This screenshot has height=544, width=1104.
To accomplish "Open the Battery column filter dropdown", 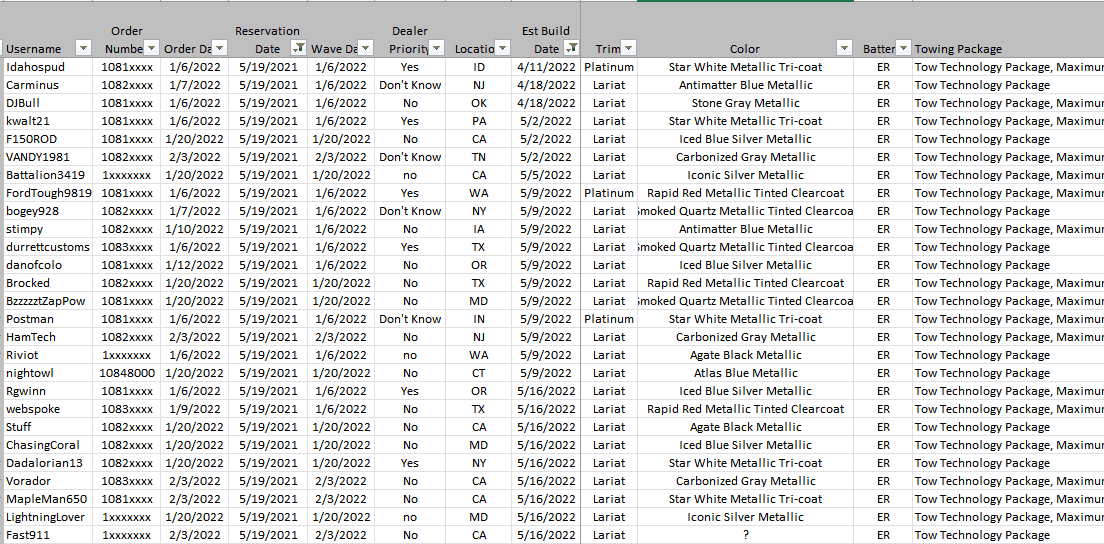I will pos(903,49).
